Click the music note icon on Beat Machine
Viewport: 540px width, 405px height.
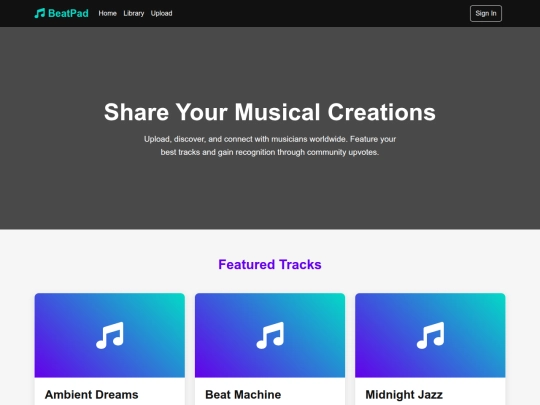point(270,335)
